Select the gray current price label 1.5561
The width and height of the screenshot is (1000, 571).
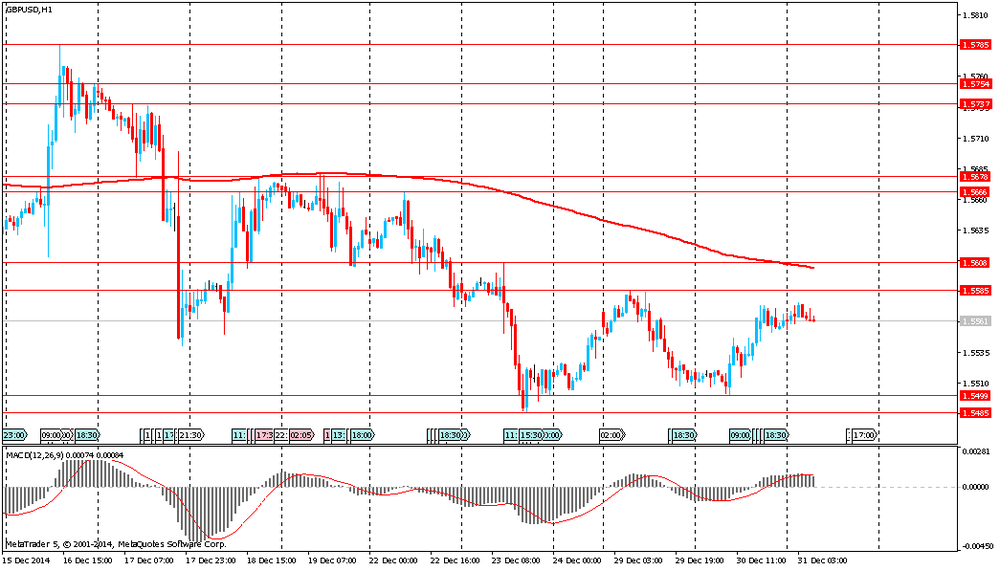click(975, 321)
